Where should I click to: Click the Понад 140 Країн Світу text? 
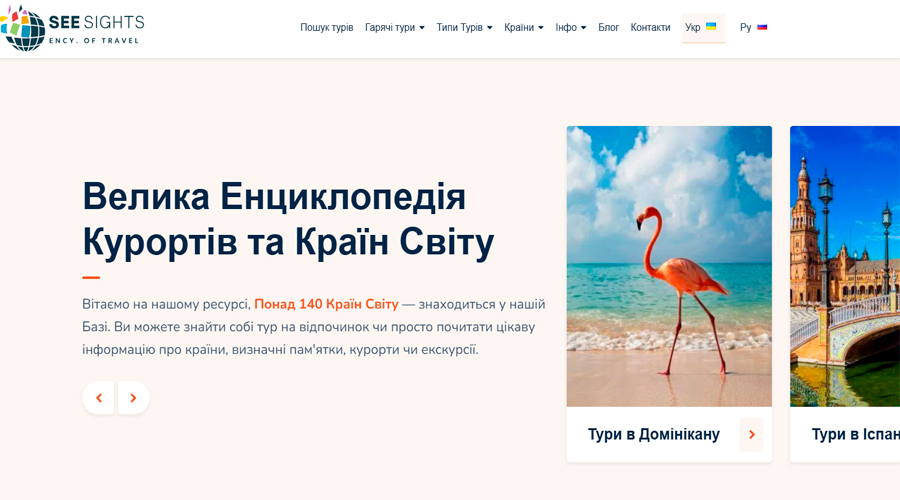click(x=326, y=304)
